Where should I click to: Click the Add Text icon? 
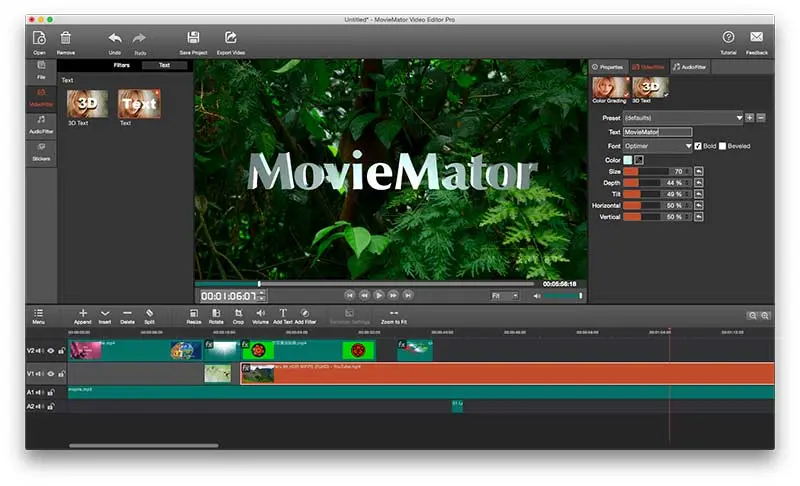tap(283, 313)
